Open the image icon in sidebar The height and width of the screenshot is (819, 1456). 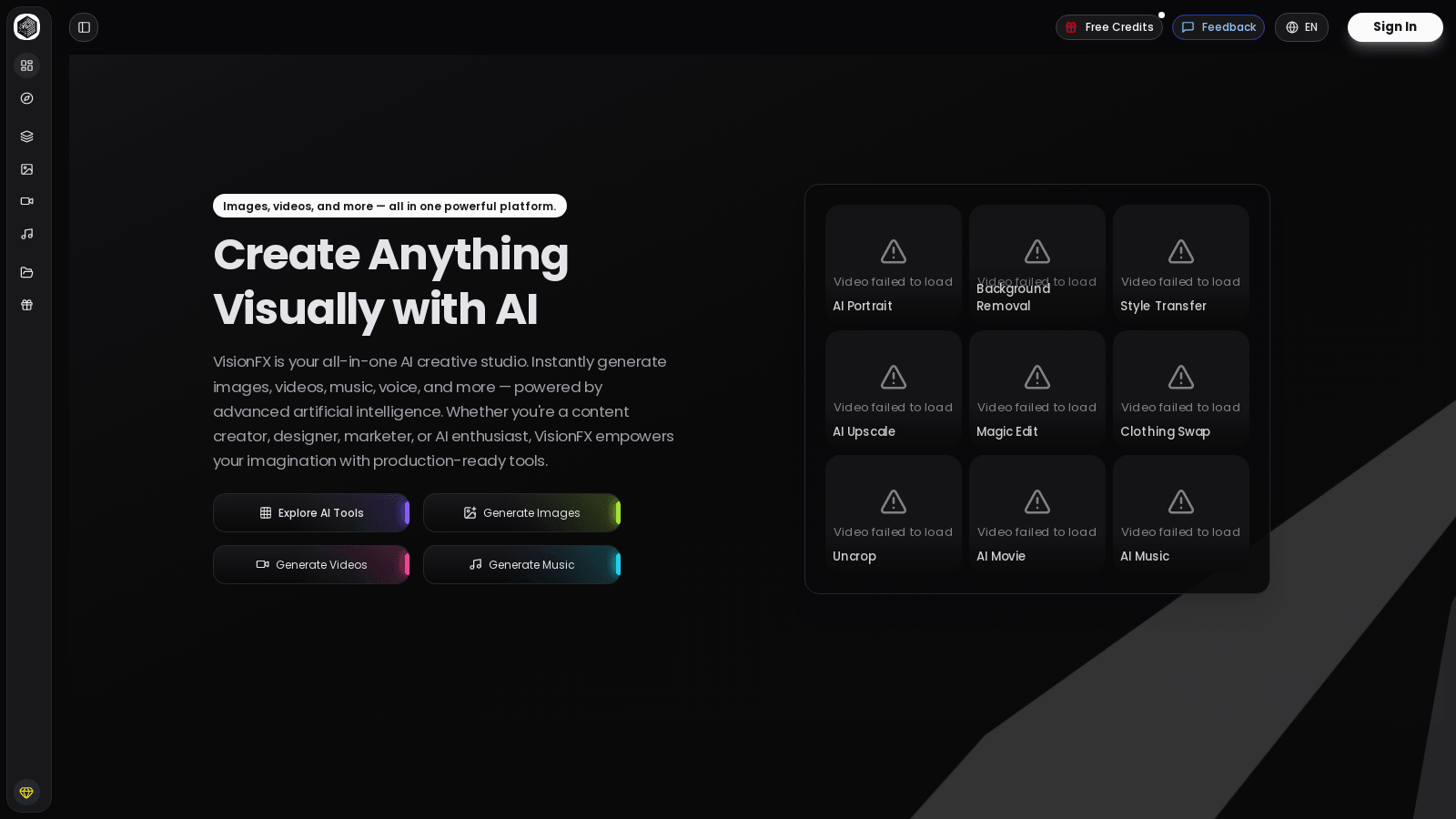[x=27, y=169]
